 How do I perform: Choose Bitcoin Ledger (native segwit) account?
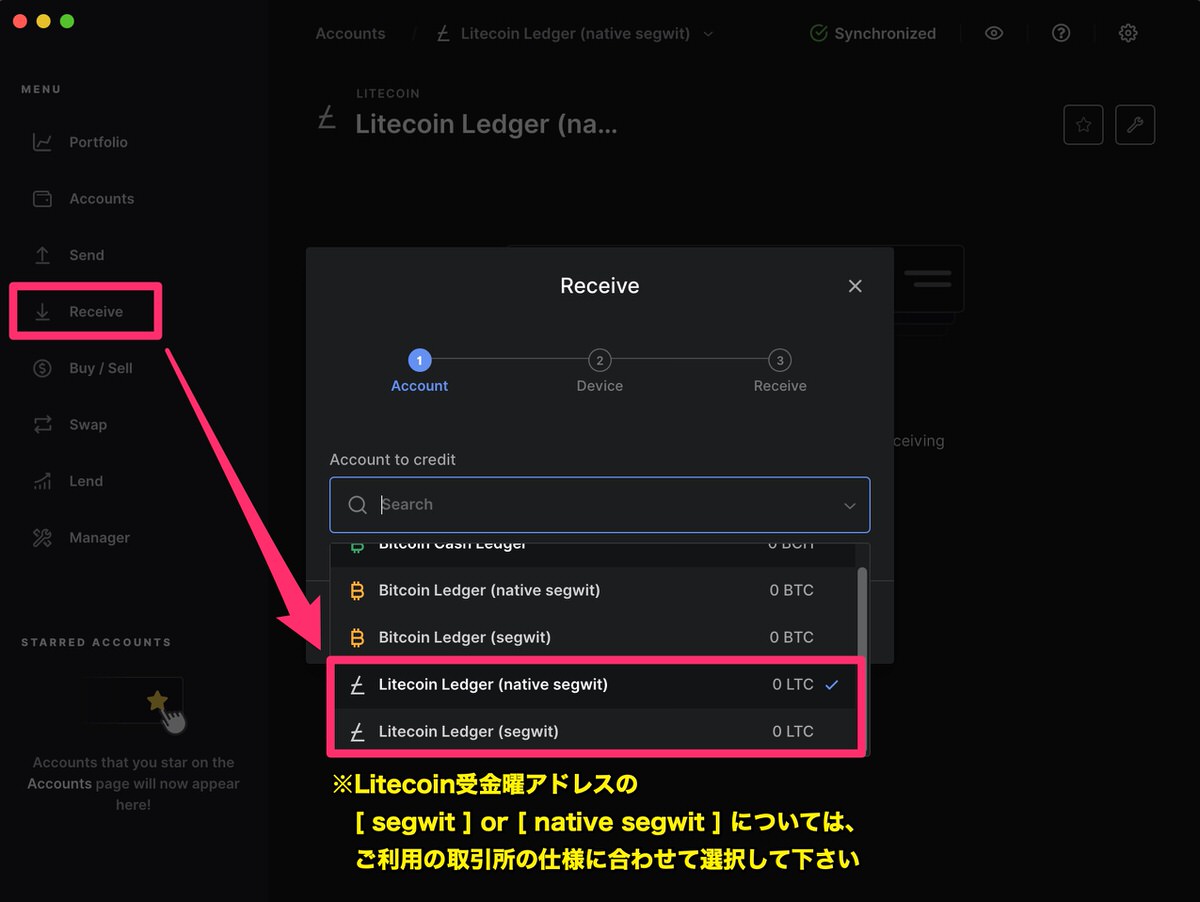(594, 591)
